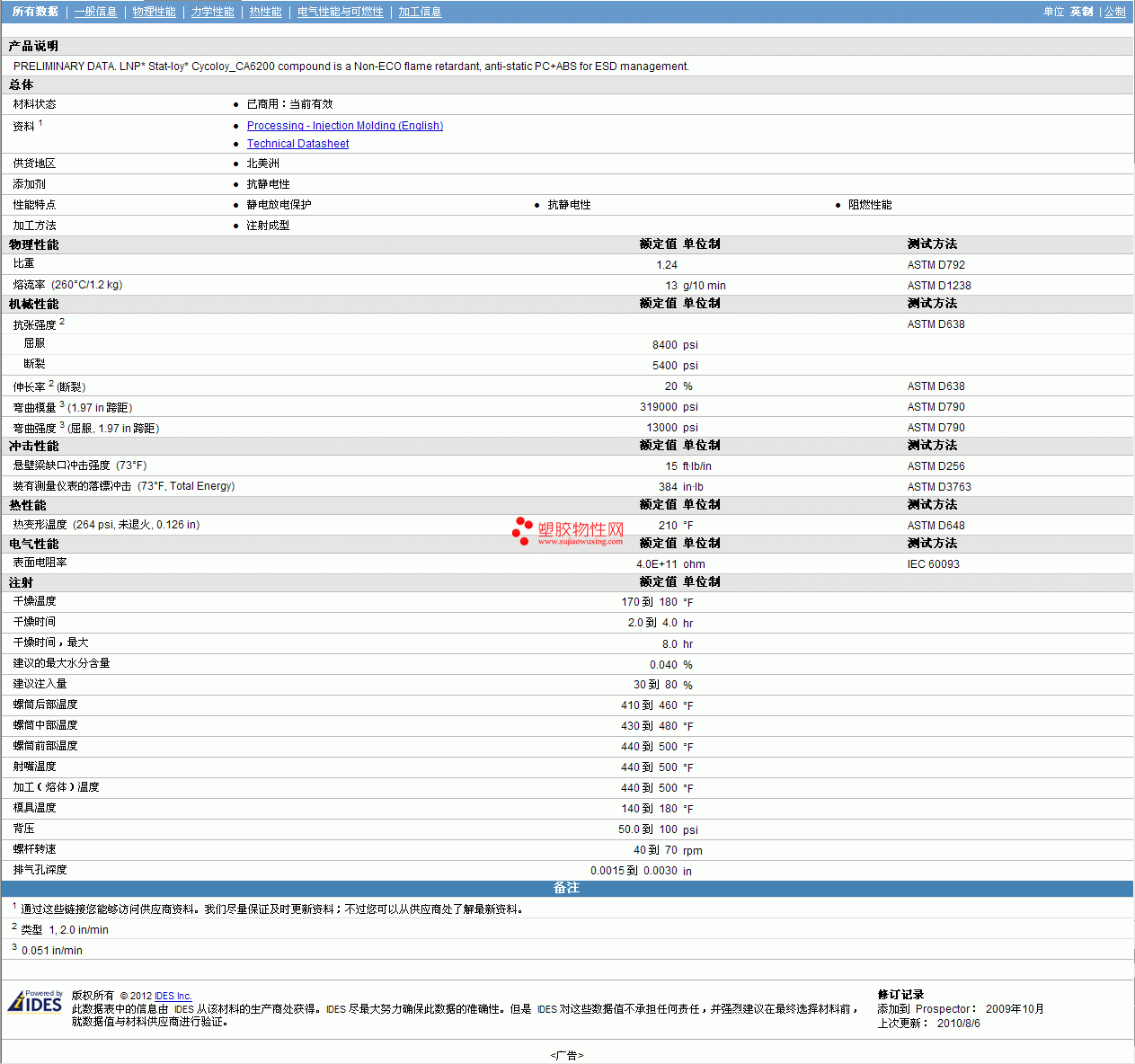This screenshot has width=1135, height=1064.
Task: Select the 射嘴温度 row label
Action: tap(34, 767)
